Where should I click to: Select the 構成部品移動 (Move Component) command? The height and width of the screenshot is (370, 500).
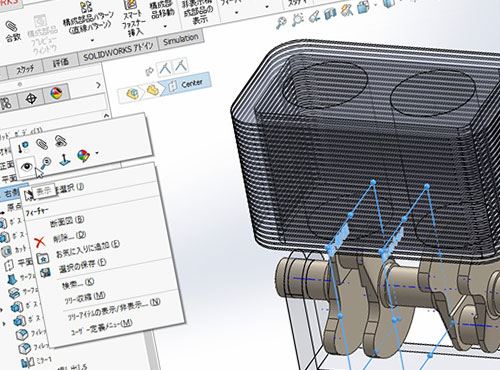pos(162,10)
